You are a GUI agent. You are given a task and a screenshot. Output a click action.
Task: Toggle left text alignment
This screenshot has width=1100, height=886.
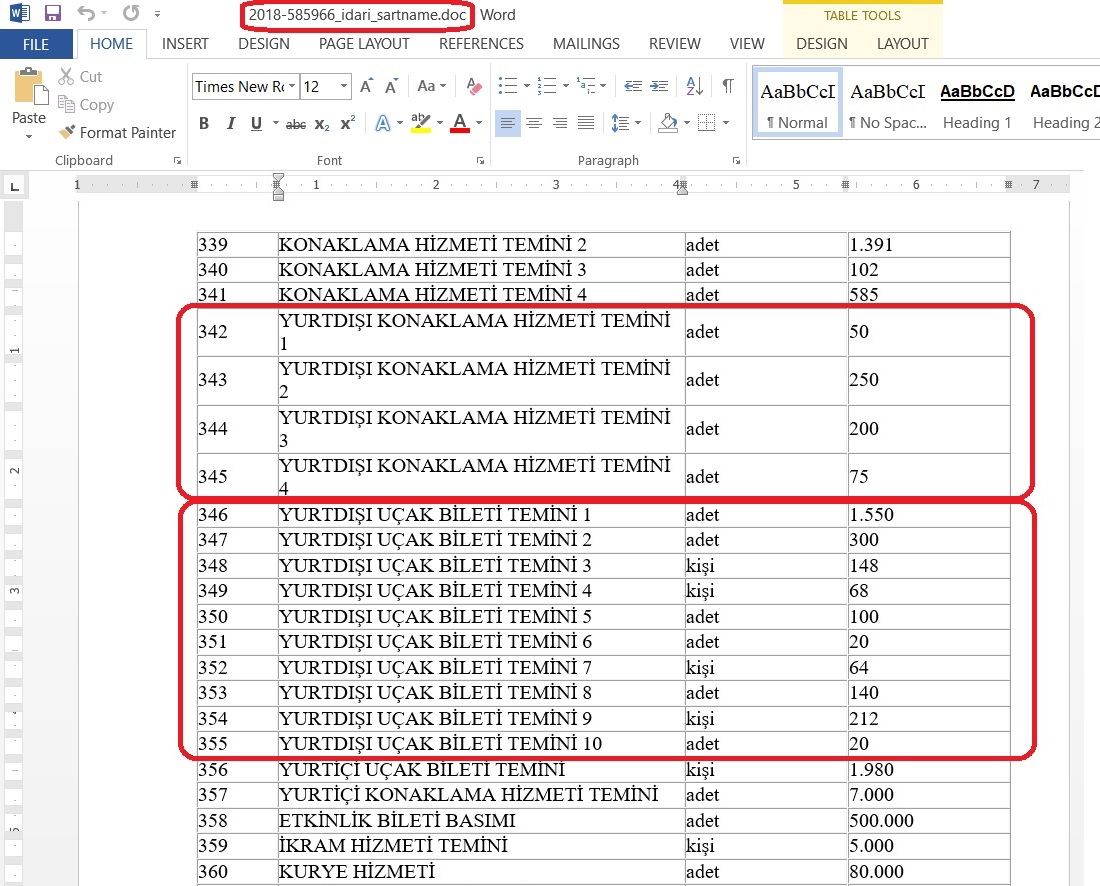pyautogui.click(x=508, y=124)
